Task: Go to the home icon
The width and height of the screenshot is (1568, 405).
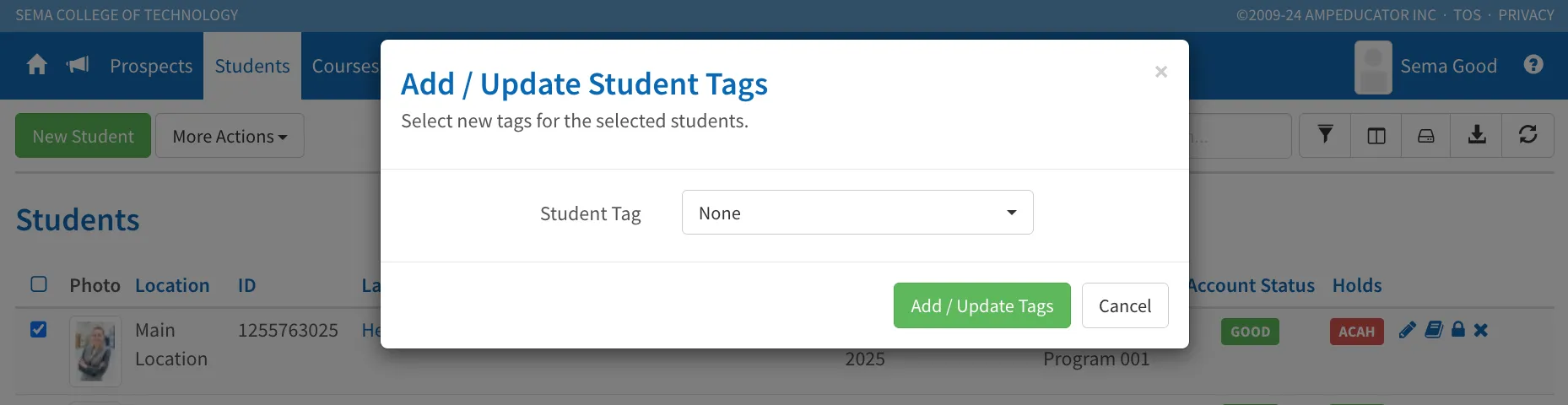Action: coord(37,65)
